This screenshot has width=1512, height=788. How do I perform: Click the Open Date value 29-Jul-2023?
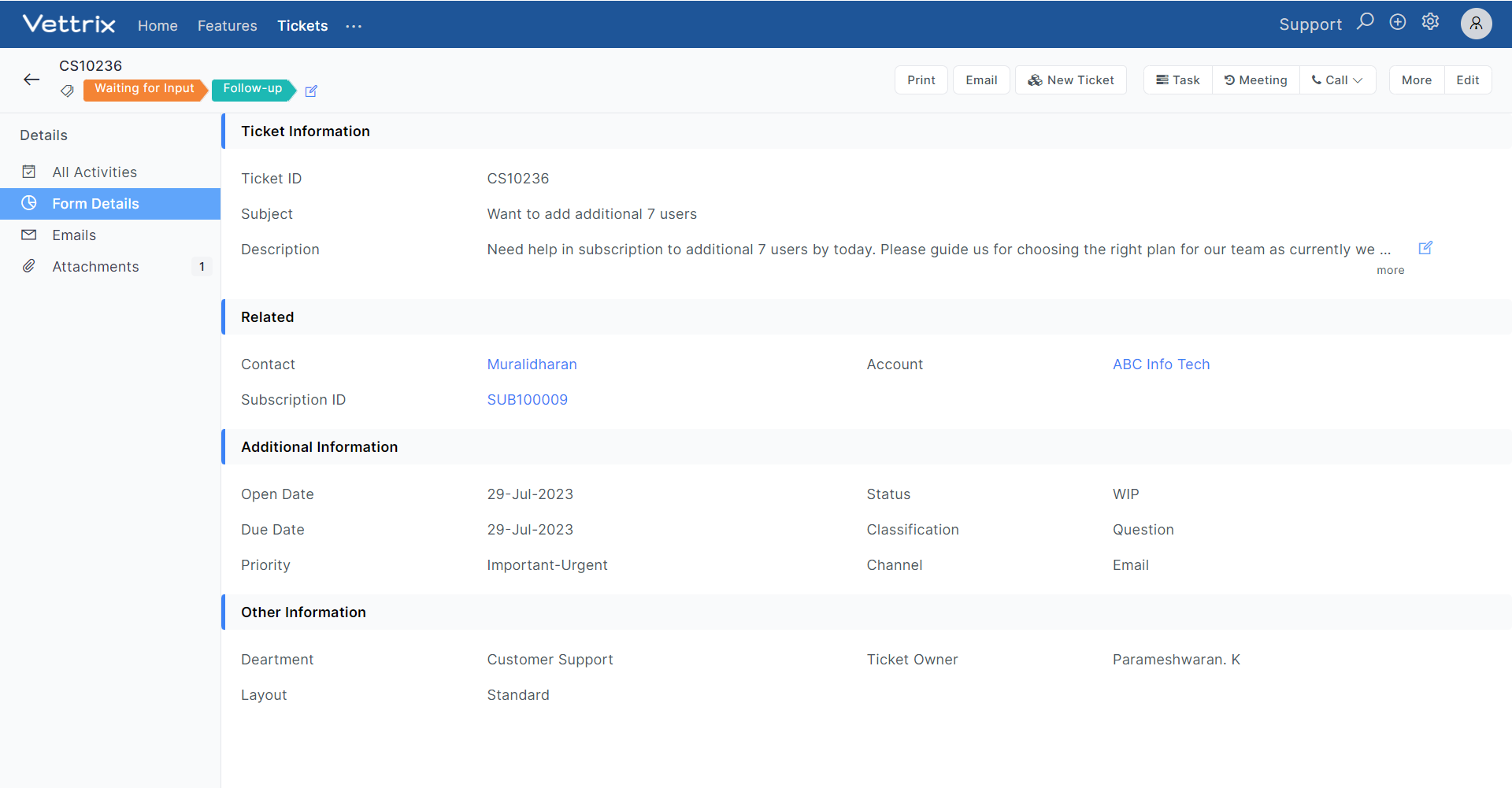click(530, 494)
